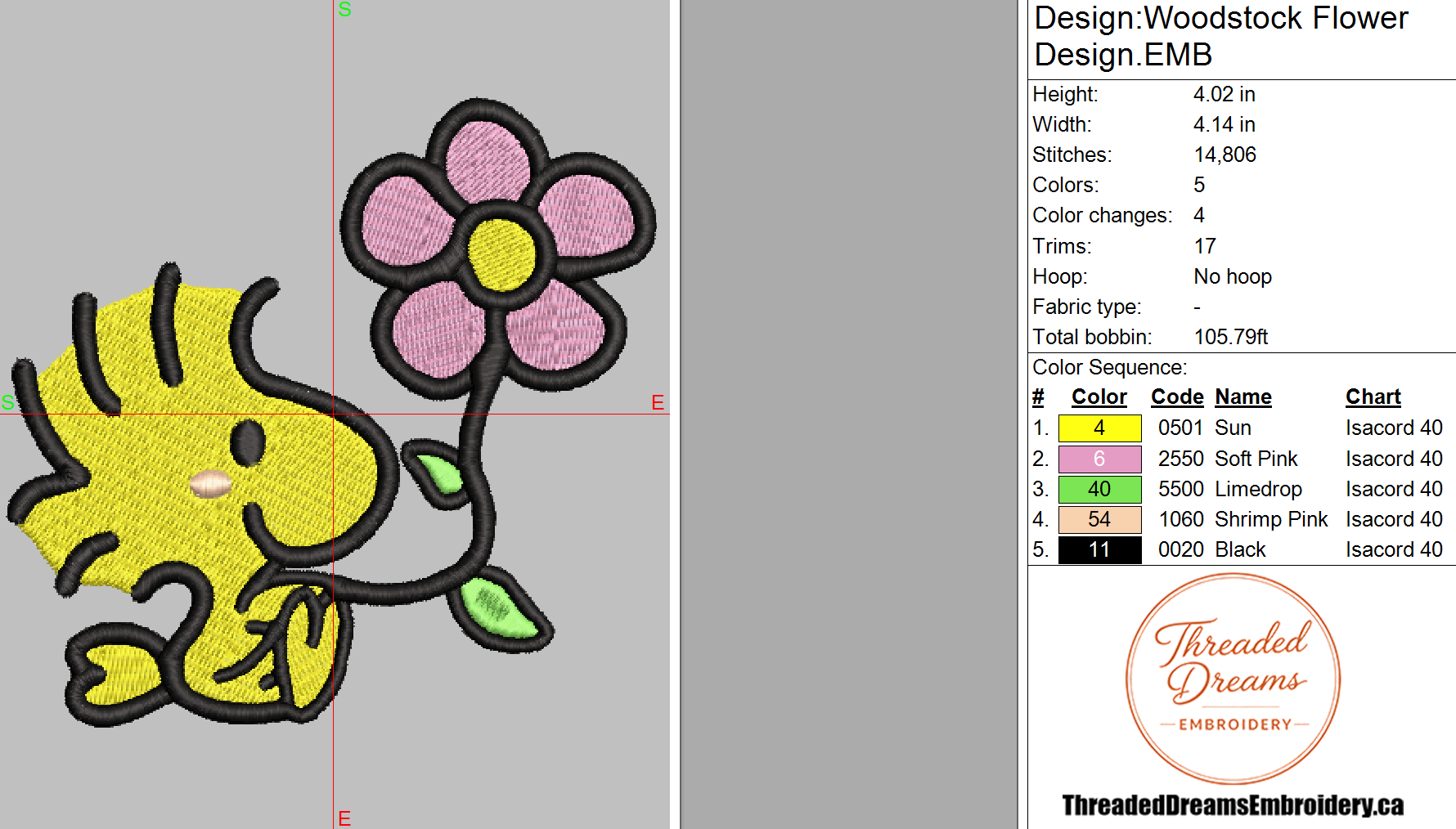Click the Total bobbin value 105.79ft

click(x=1231, y=337)
